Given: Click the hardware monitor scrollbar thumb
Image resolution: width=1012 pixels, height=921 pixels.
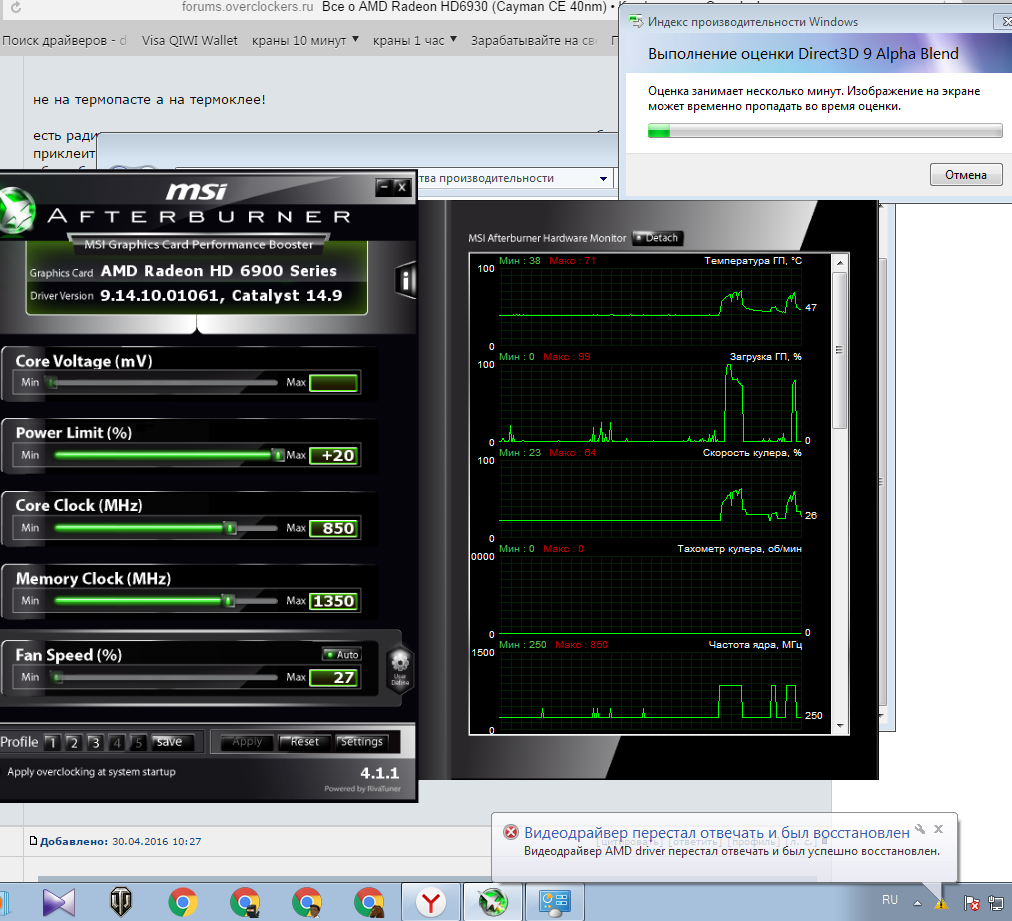Looking at the screenshot, I should (x=839, y=350).
